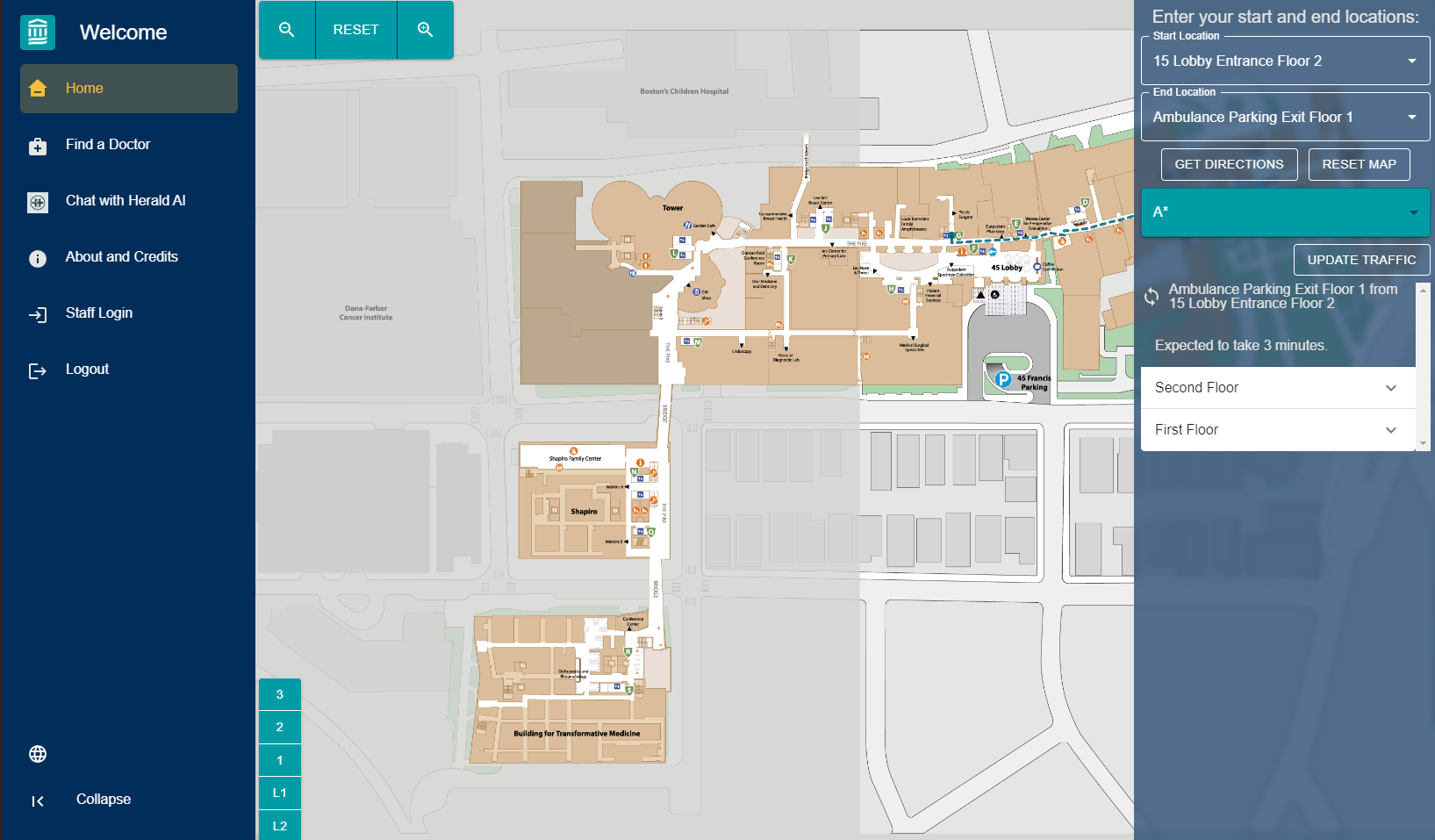Switch map to floor L1

280,793
